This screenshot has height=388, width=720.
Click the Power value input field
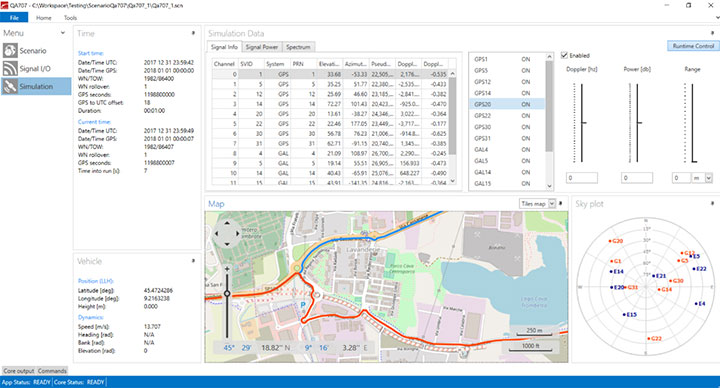tap(637, 178)
